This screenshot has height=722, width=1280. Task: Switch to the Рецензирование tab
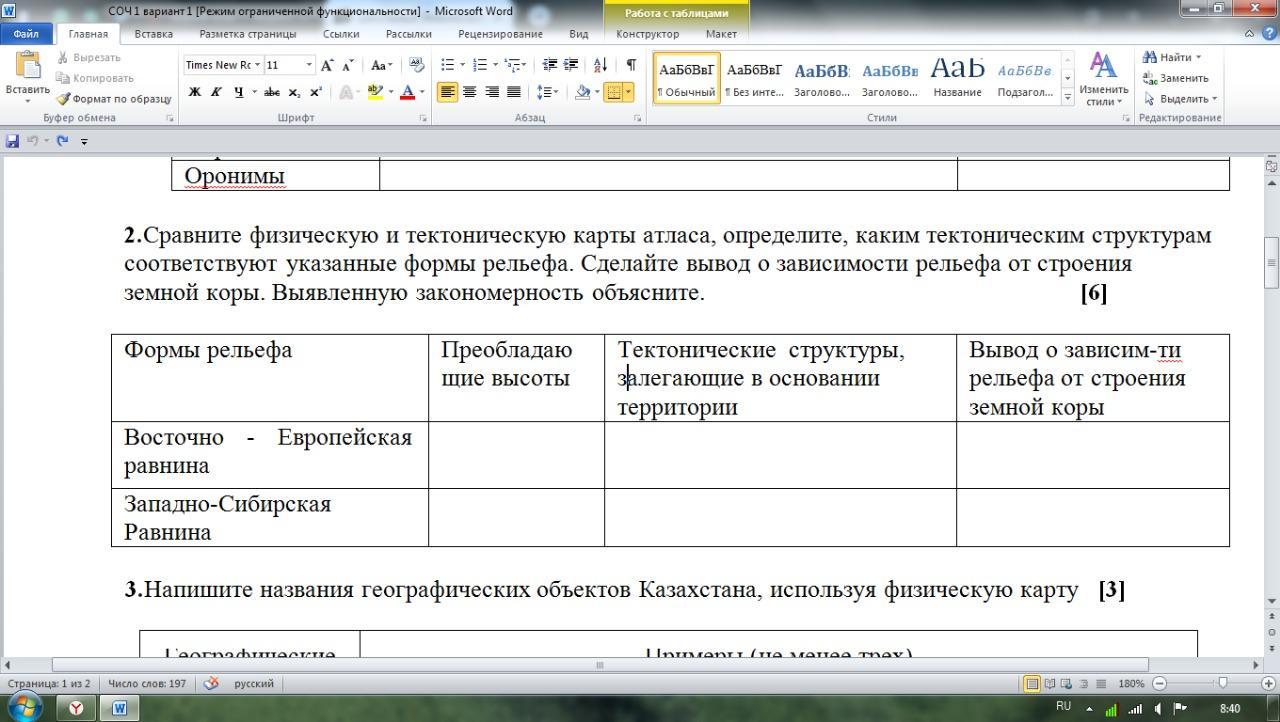500,34
